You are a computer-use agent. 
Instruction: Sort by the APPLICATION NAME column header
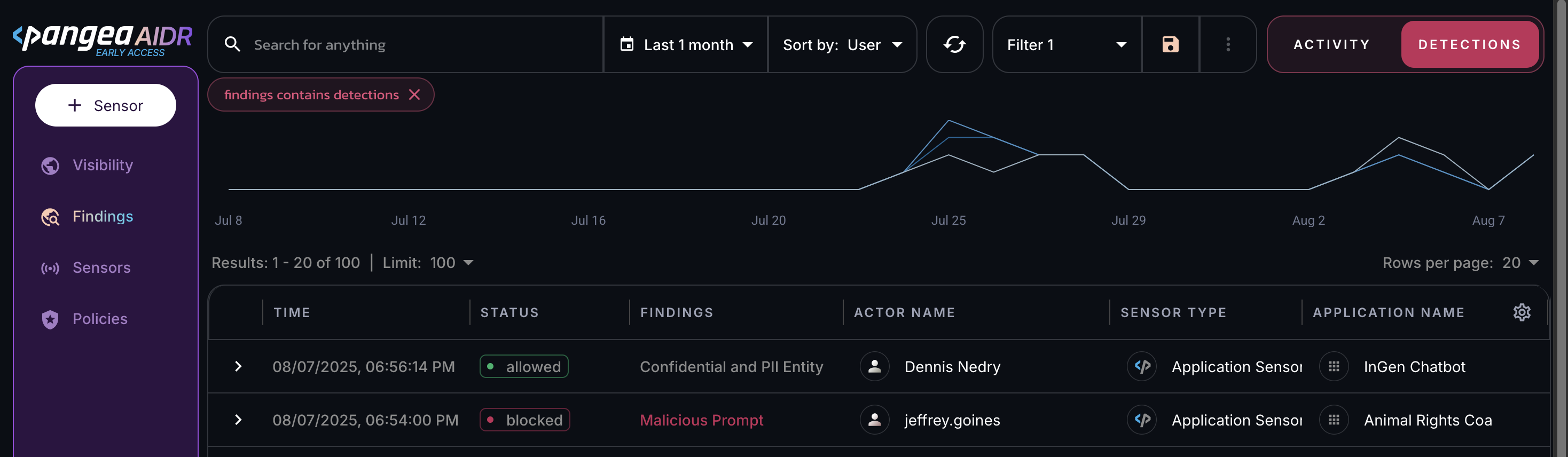pyautogui.click(x=1388, y=312)
